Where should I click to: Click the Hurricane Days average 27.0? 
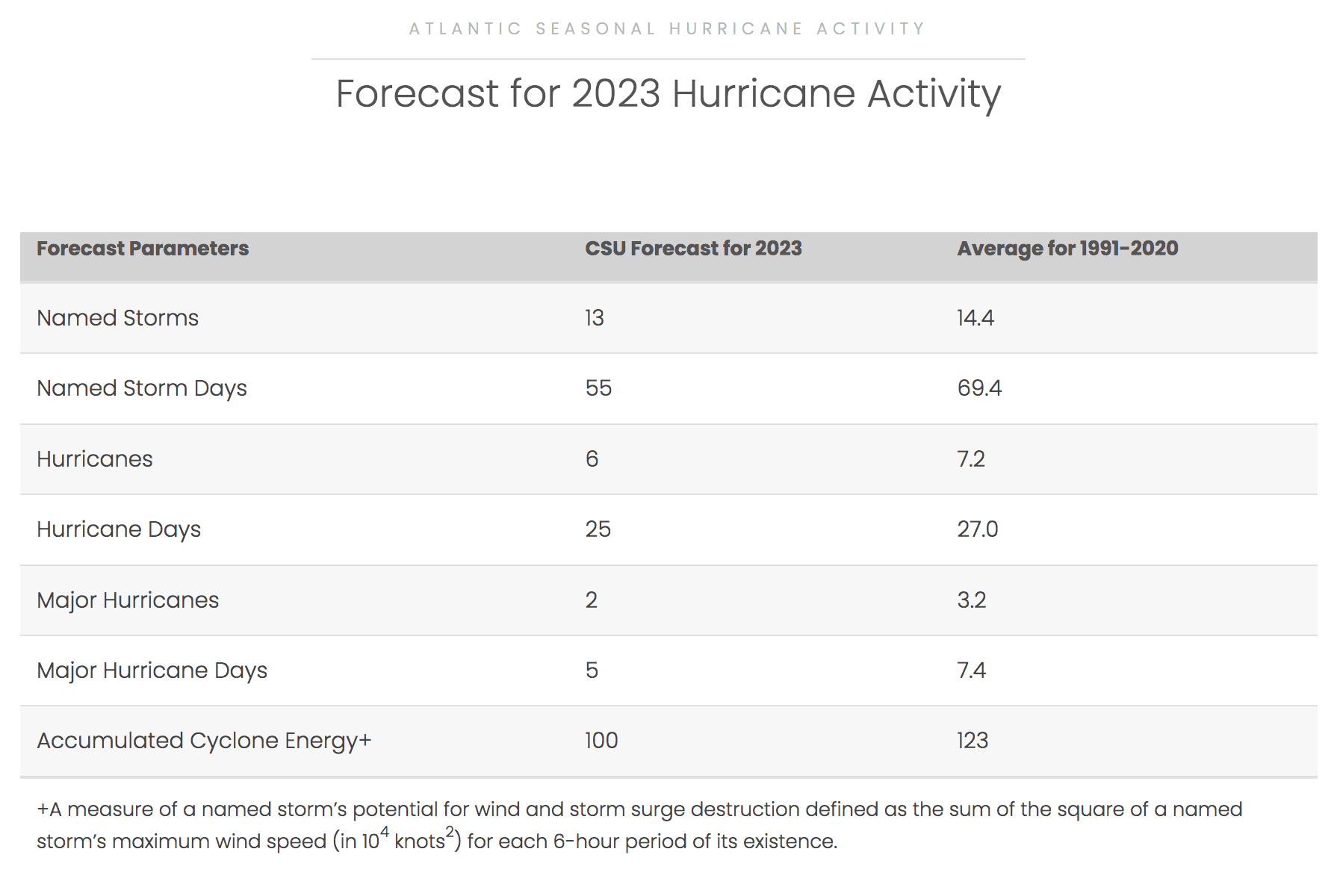tap(978, 529)
